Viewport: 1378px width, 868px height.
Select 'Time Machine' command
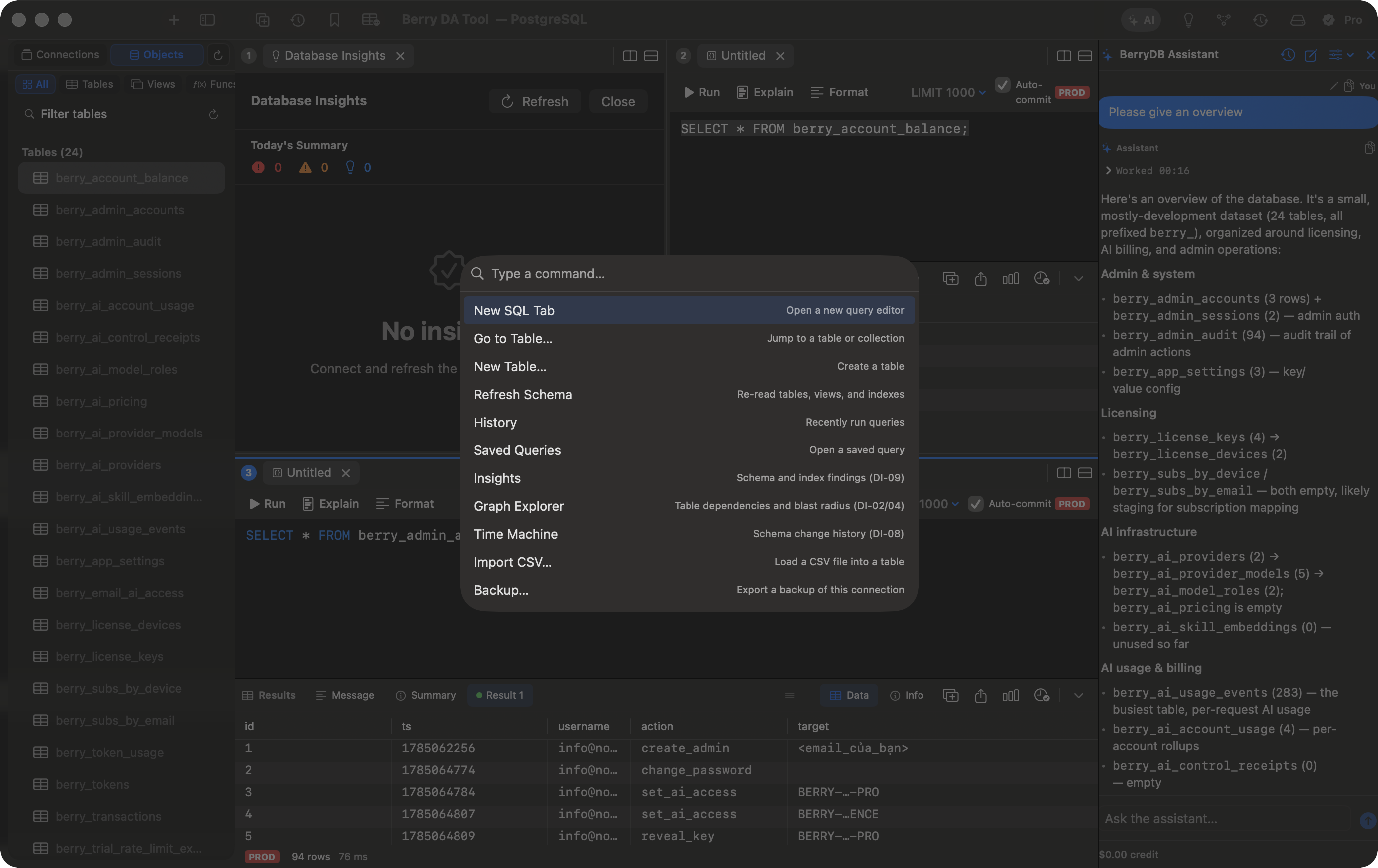point(689,534)
